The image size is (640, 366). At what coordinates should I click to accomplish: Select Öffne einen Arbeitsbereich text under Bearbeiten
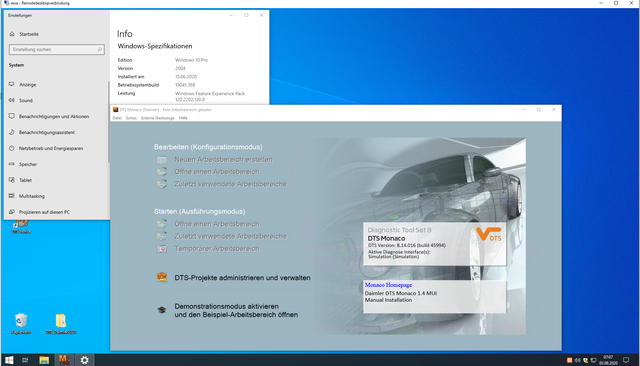(217, 172)
